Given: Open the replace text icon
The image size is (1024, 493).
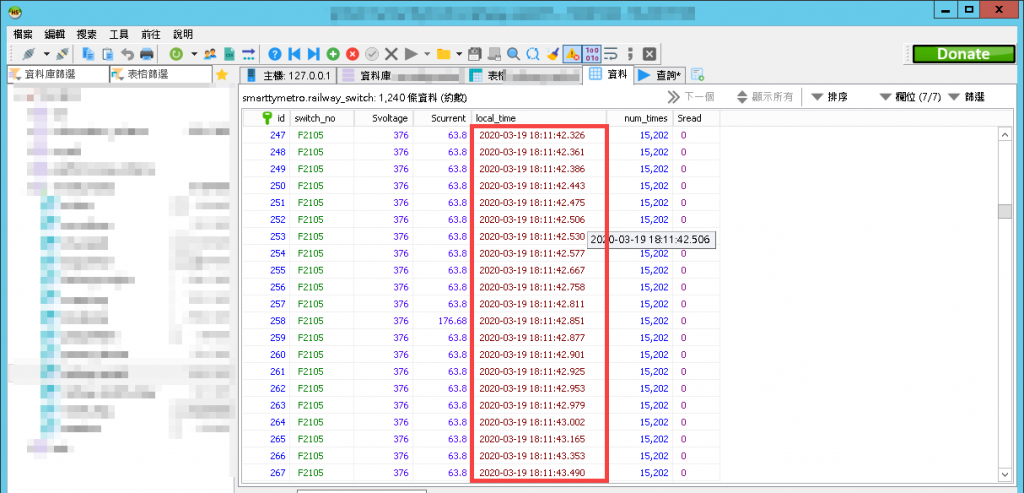Looking at the screenshot, I should [534, 54].
